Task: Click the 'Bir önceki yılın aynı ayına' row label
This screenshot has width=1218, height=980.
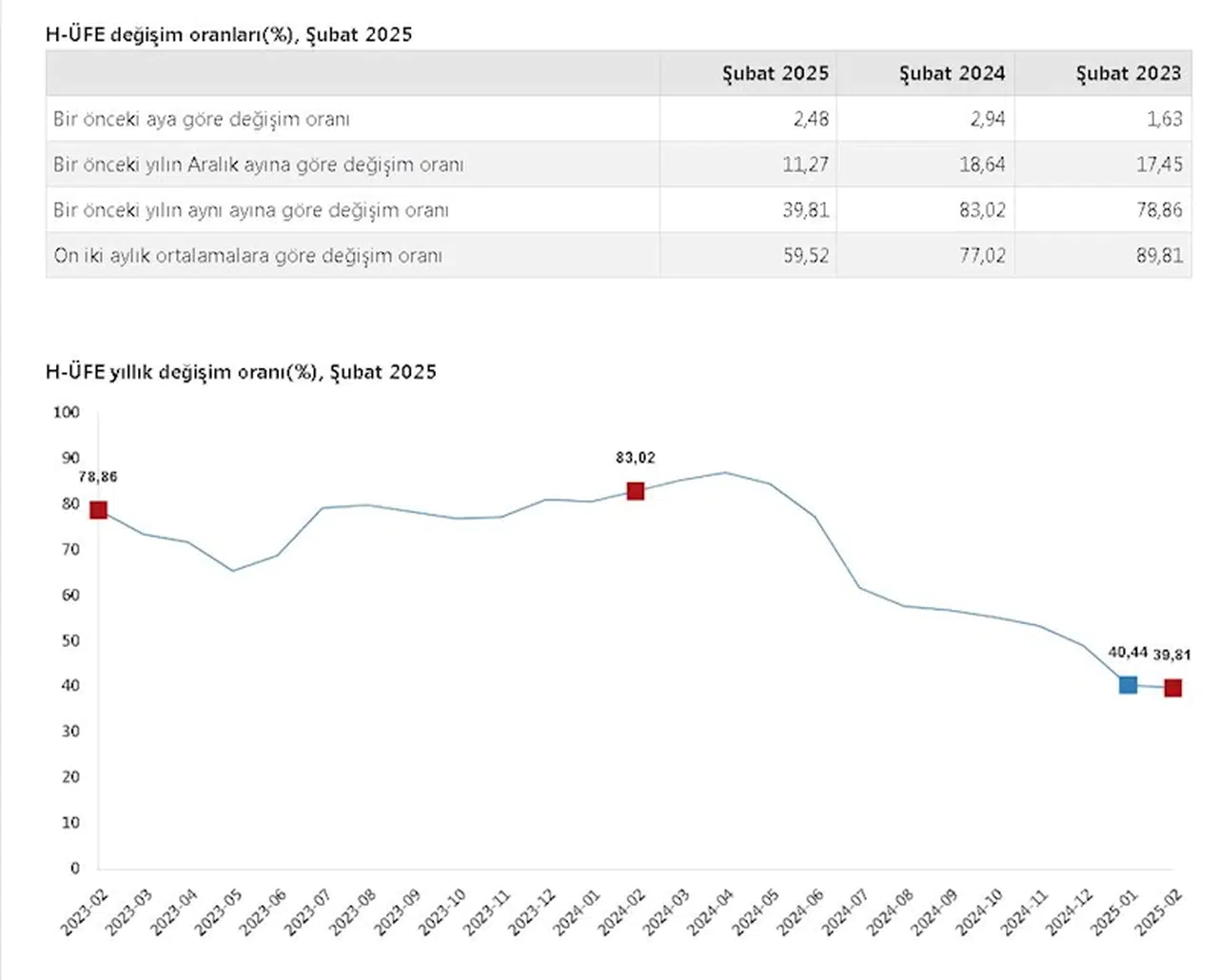Action: point(250,210)
